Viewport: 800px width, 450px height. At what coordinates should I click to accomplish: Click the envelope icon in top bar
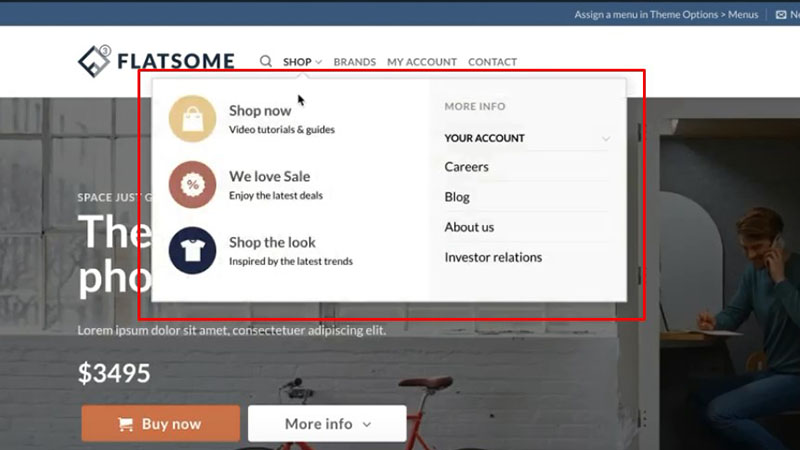[781, 15]
